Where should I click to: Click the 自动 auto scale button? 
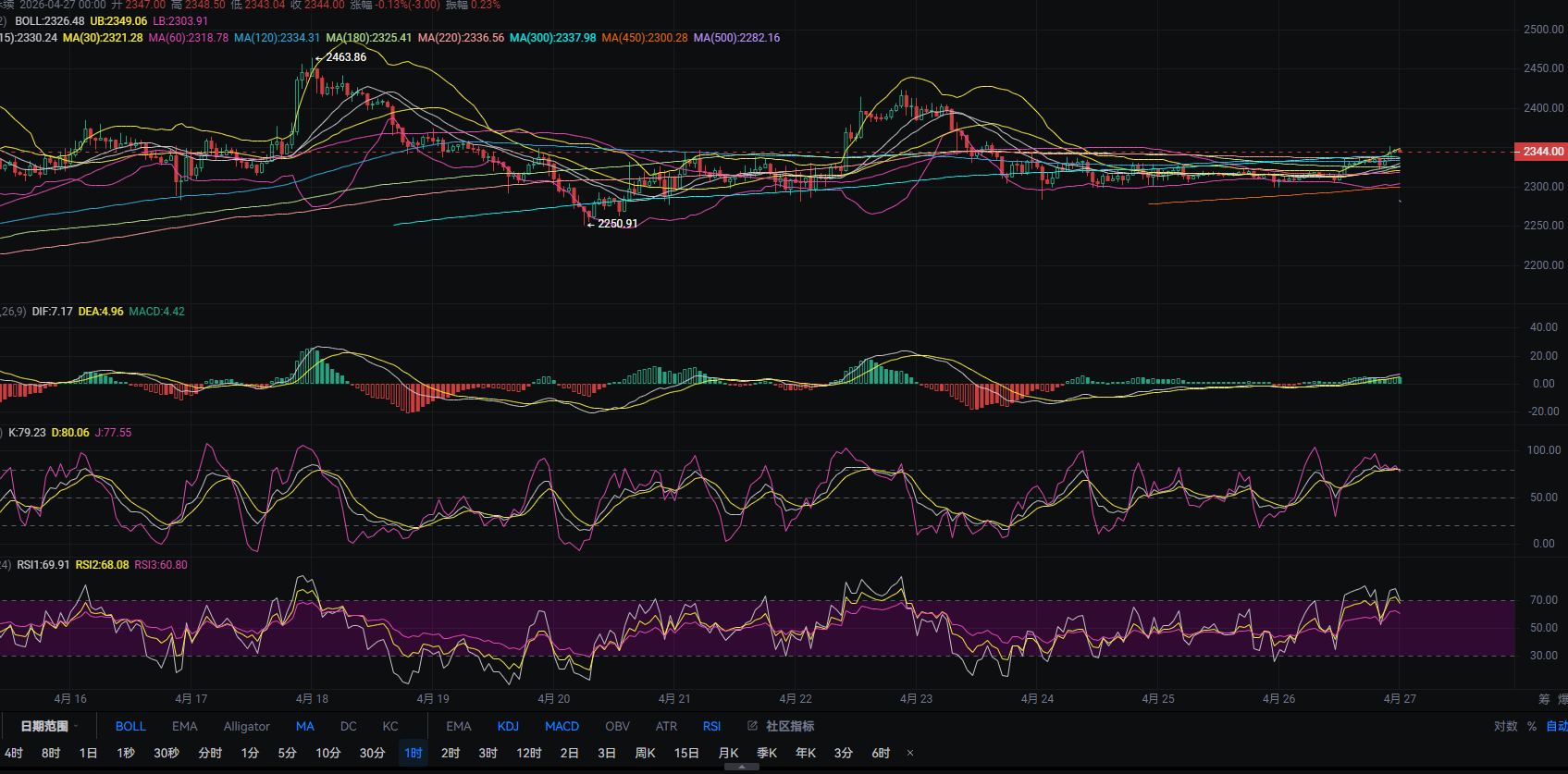(x=1556, y=726)
